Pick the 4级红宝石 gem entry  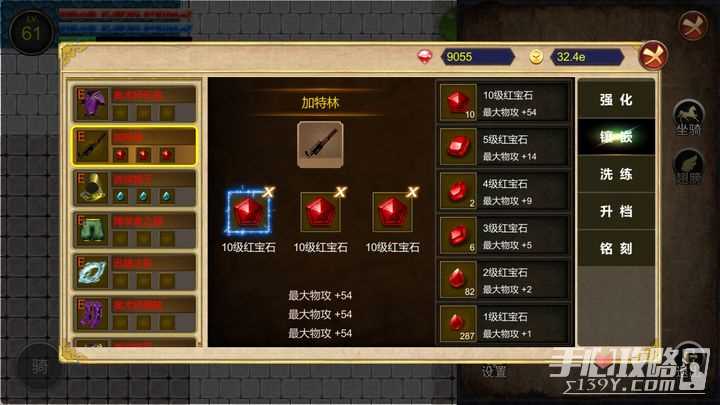tap(504, 191)
